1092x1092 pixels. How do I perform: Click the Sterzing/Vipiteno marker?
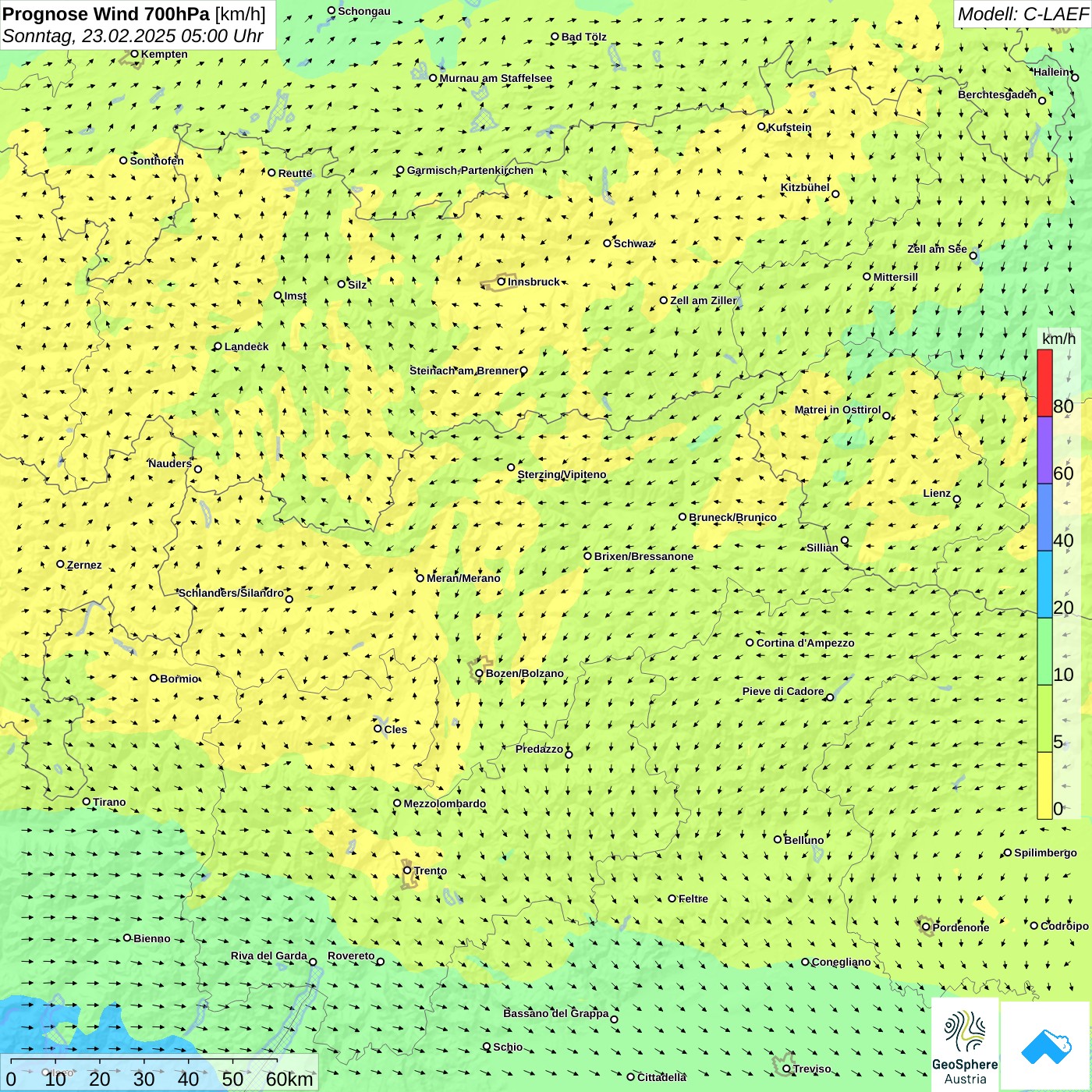(511, 467)
